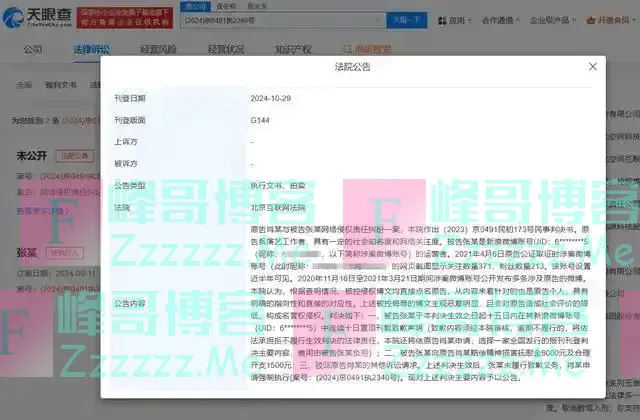Click the 天眼查 logo
The height and width of the screenshot is (420, 640).
(x=37, y=18)
